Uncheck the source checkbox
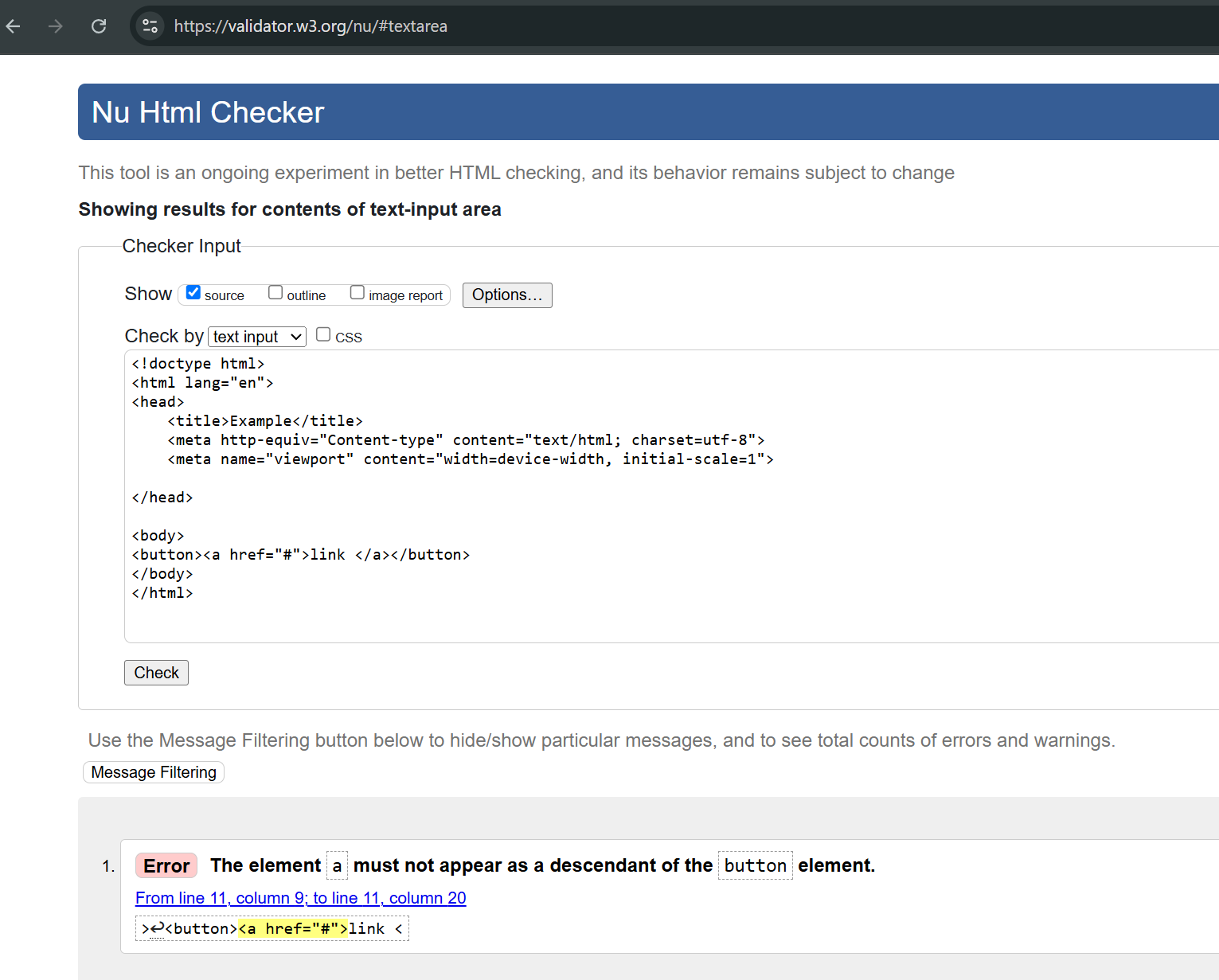Screen dimensions: 1219x980 point(193,292)
